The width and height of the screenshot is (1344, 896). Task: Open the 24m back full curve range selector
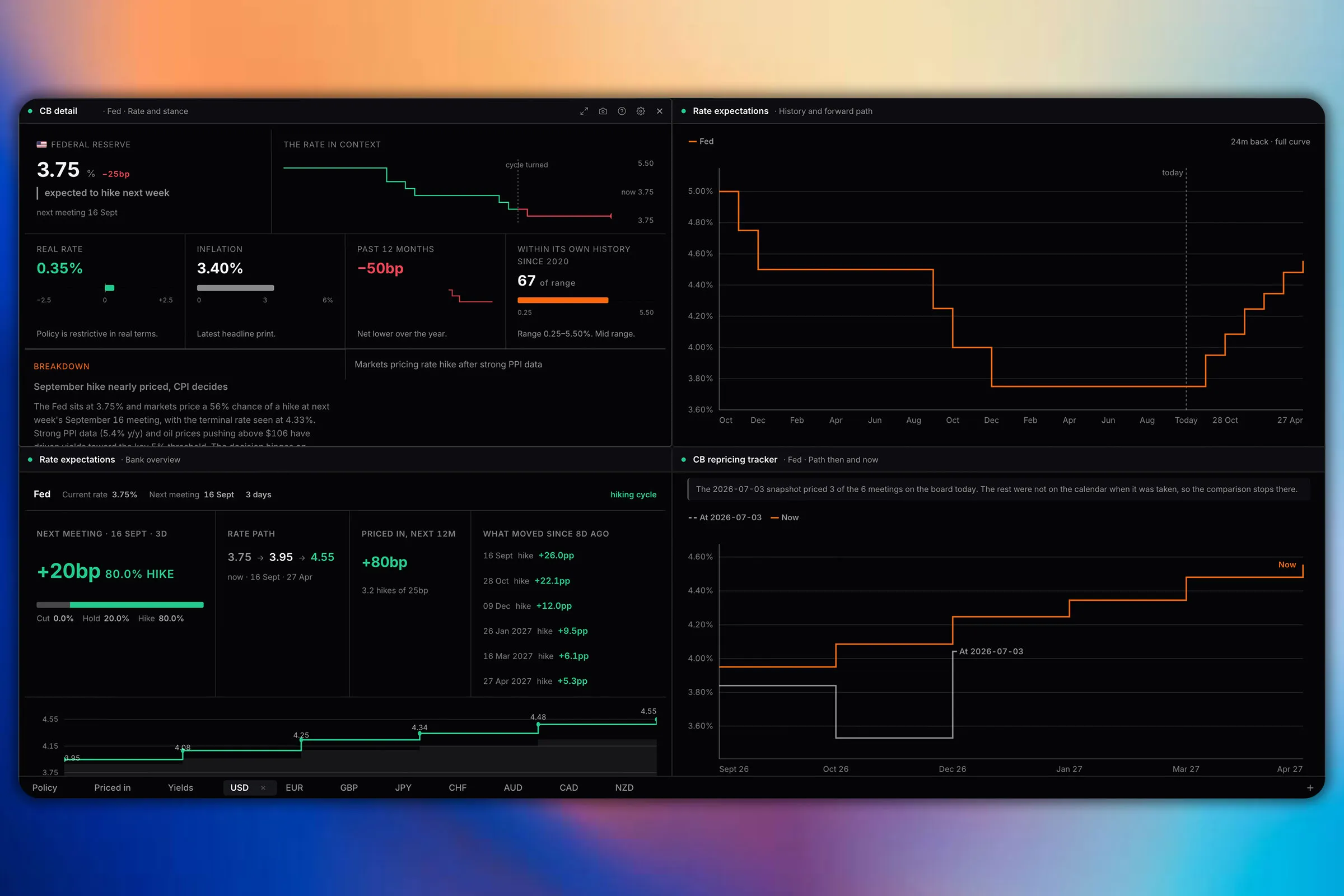pyautogui.click(x=1270, y=142)
